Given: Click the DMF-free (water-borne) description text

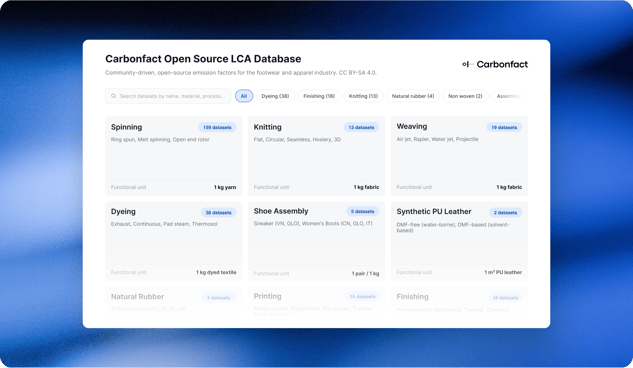Looking at the screenshot, I should [x=453, y=227].
